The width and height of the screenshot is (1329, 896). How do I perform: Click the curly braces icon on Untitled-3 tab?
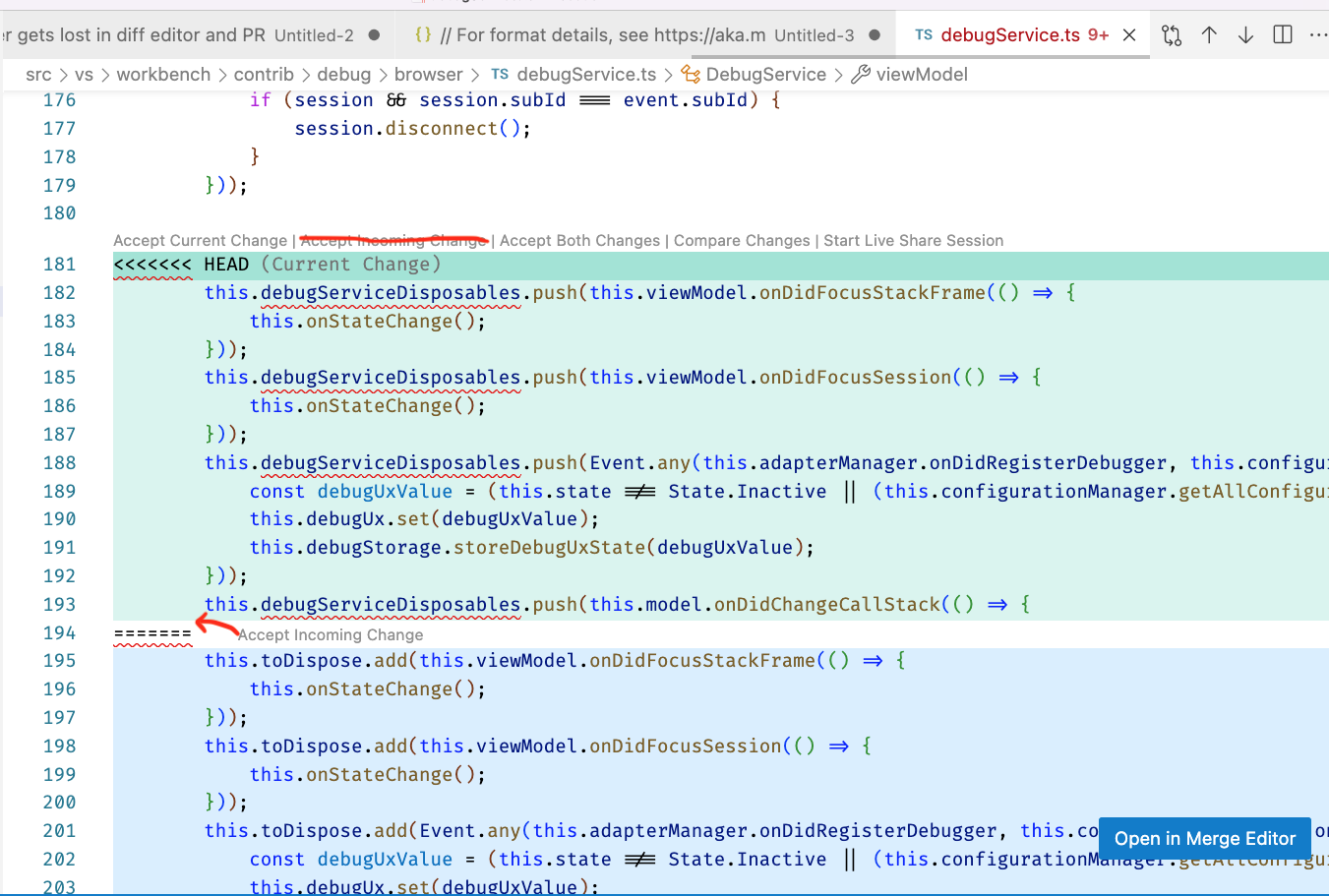423,32
